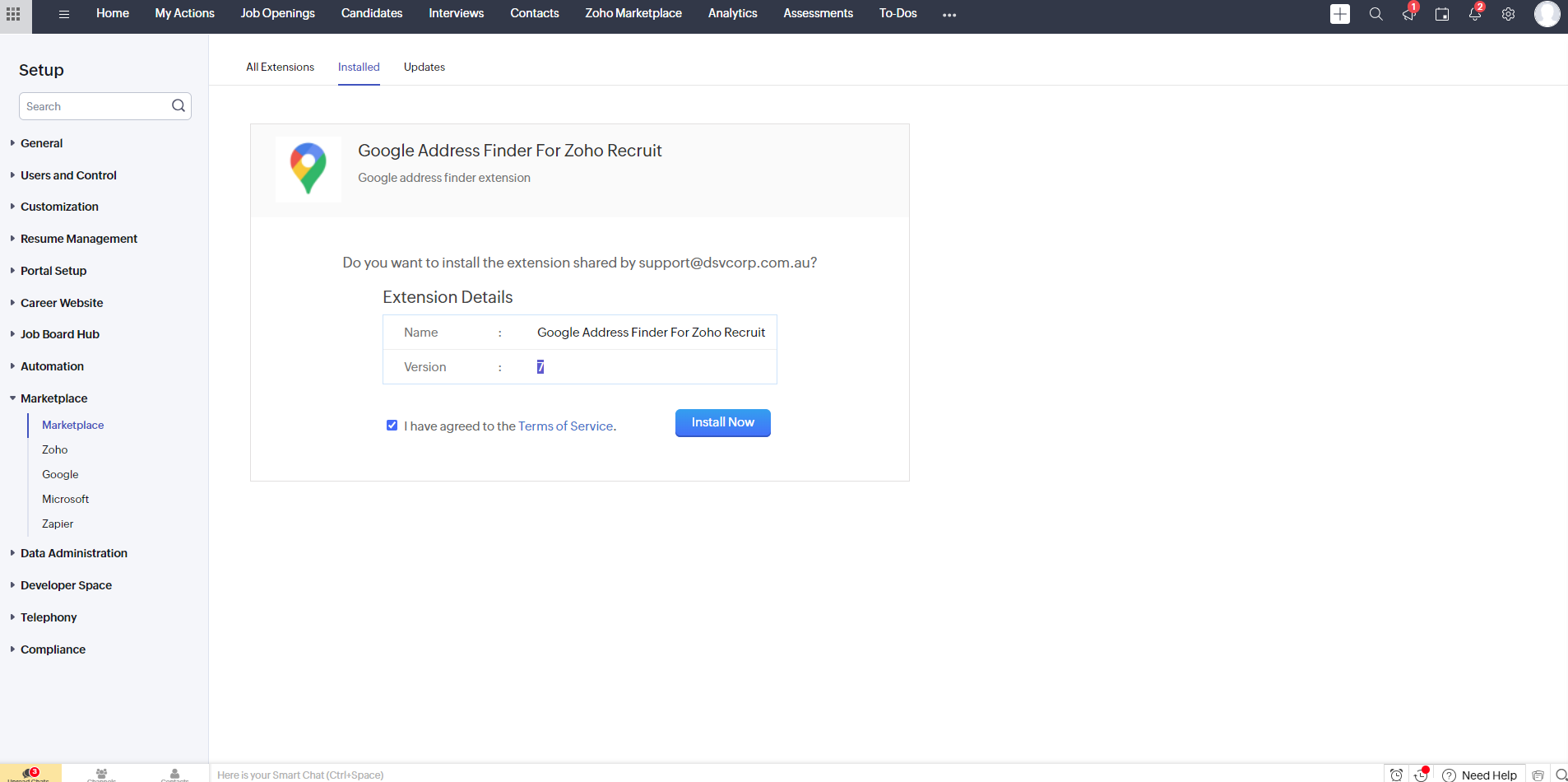
Task: Toggle the hamburger sidebar menu
Action: click(64, 14)
